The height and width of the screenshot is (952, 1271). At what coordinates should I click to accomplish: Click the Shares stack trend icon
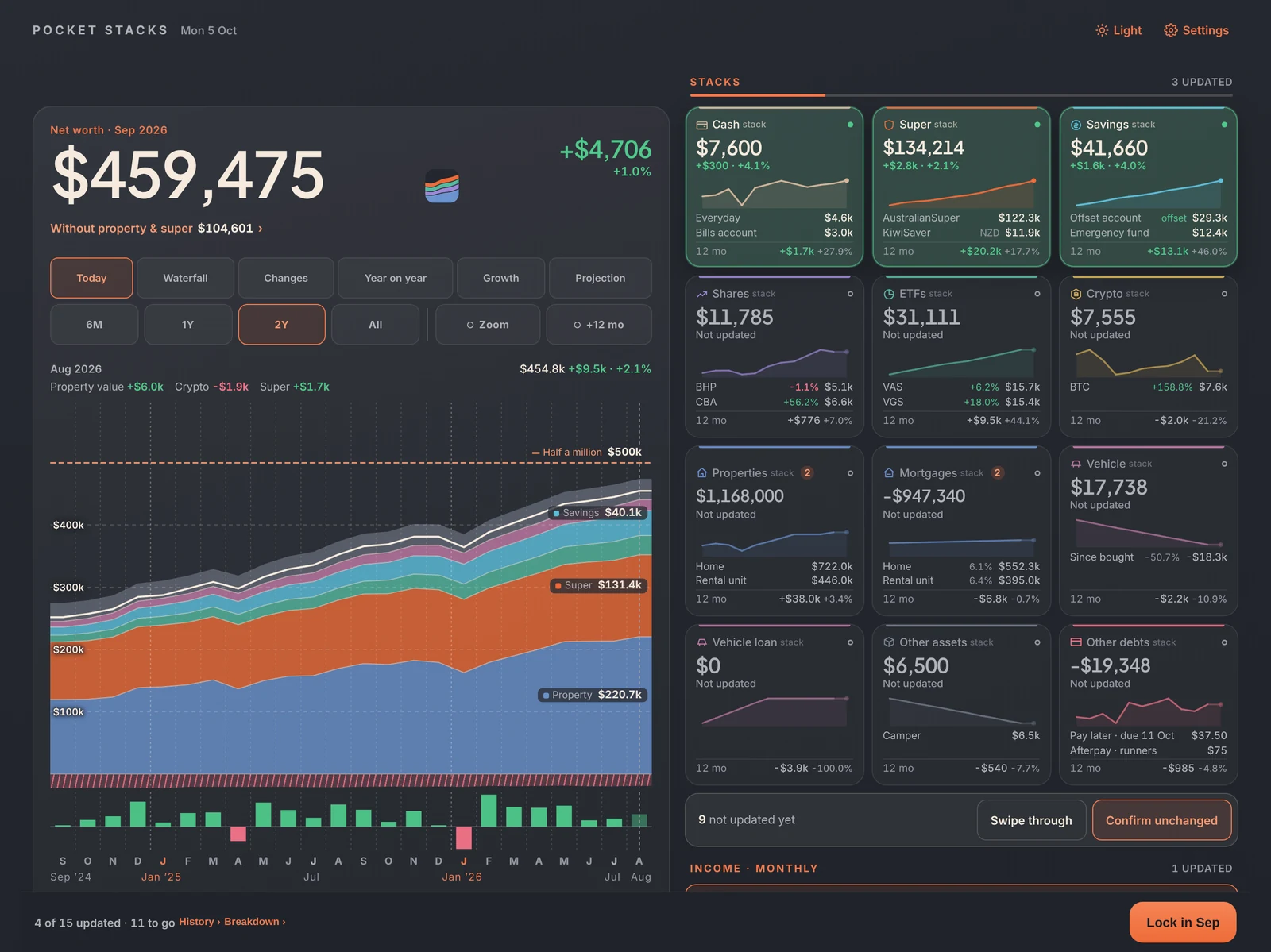pos(701,294)
